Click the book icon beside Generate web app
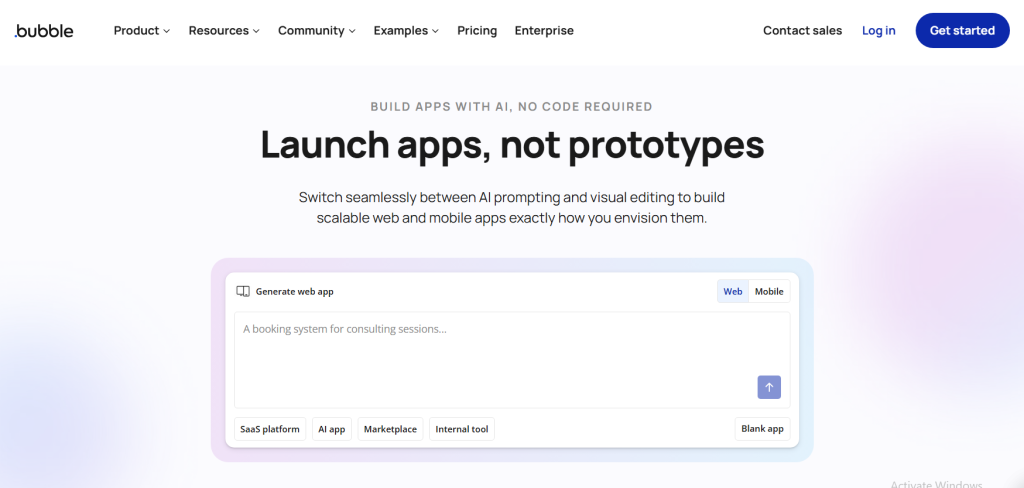Screen dimensions: 1024x488 [243, 292]
